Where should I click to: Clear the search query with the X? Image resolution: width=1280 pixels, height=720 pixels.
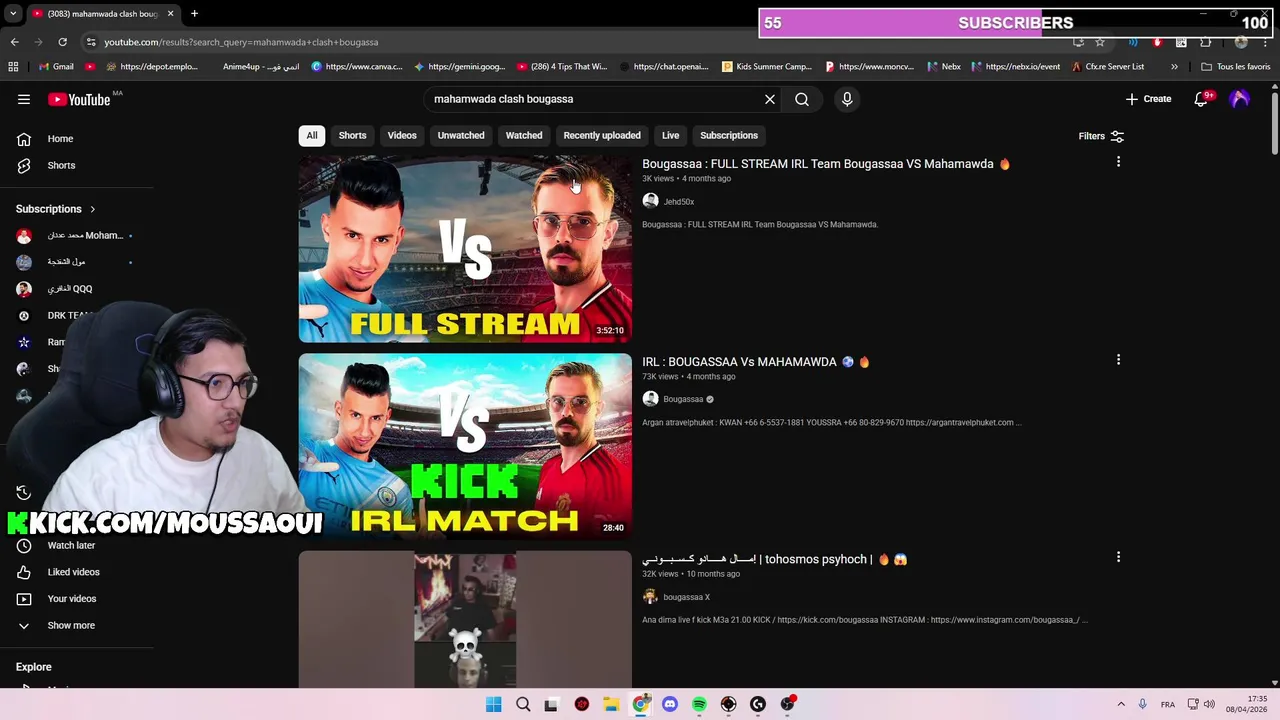[x=770, y=99]
